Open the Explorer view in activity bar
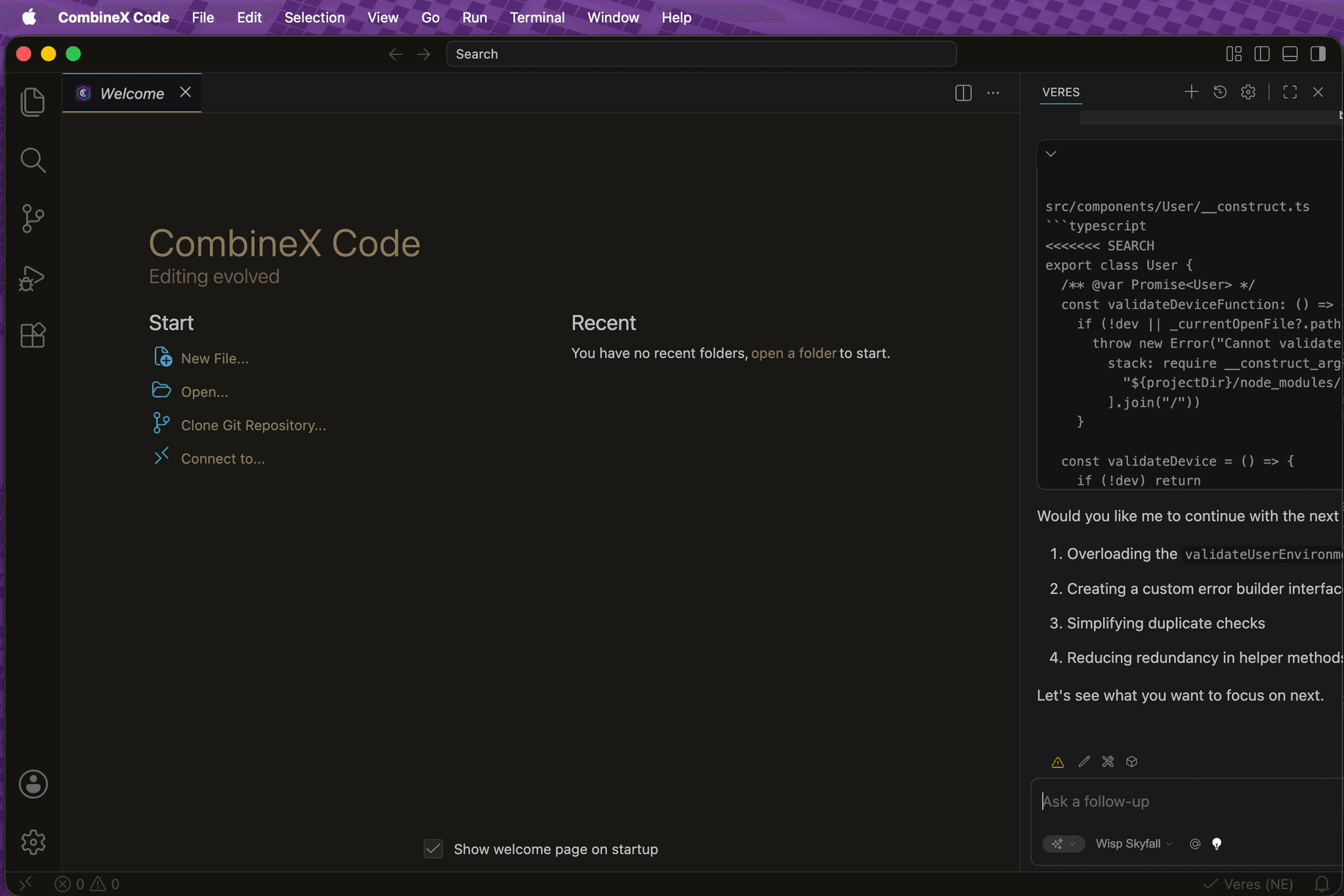The width and height of the screenshot is (1344, 896). pyautogui.click(x=33, y=102)
